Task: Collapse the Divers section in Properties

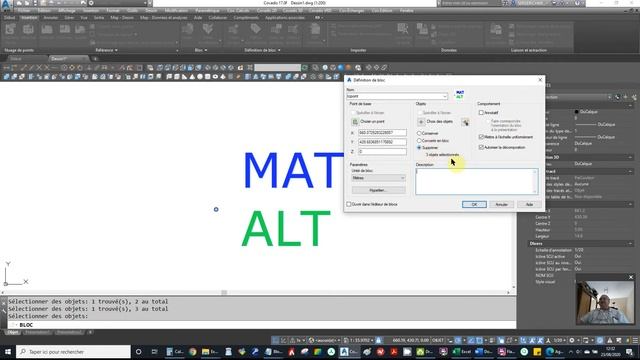Action: tap(631, 244)
